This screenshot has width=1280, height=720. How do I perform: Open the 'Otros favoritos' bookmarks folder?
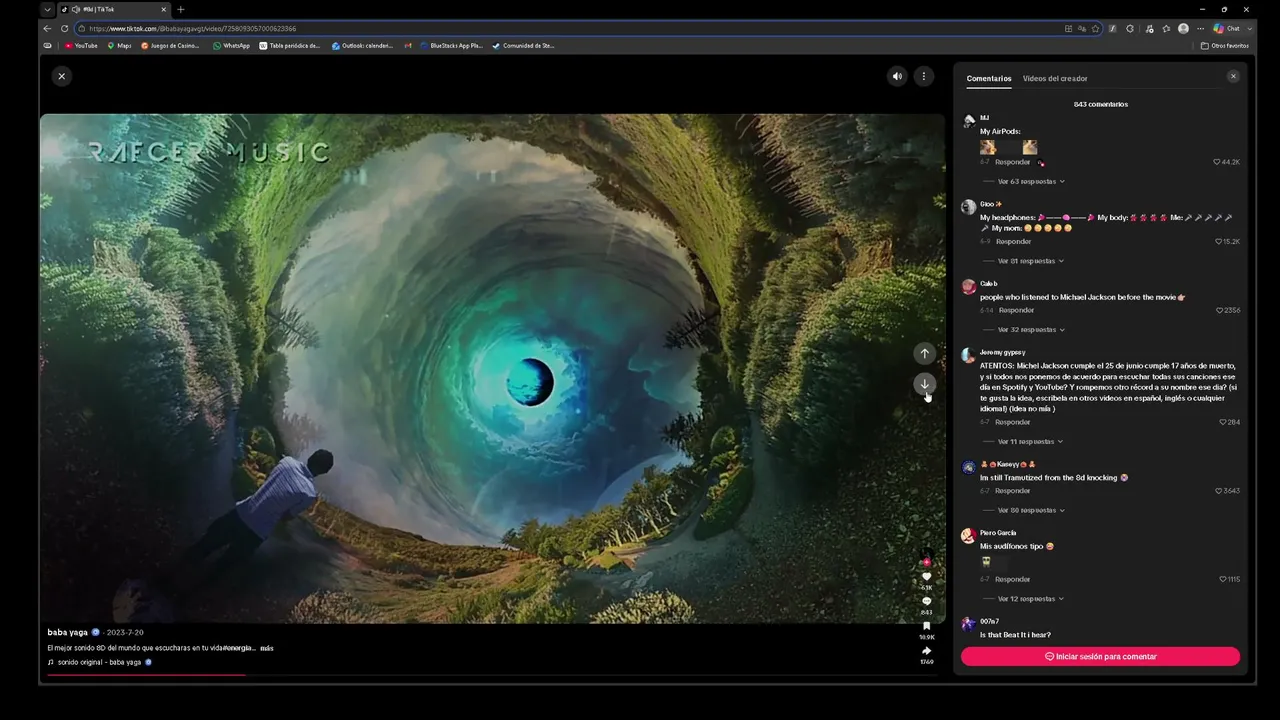[1225, 45]
